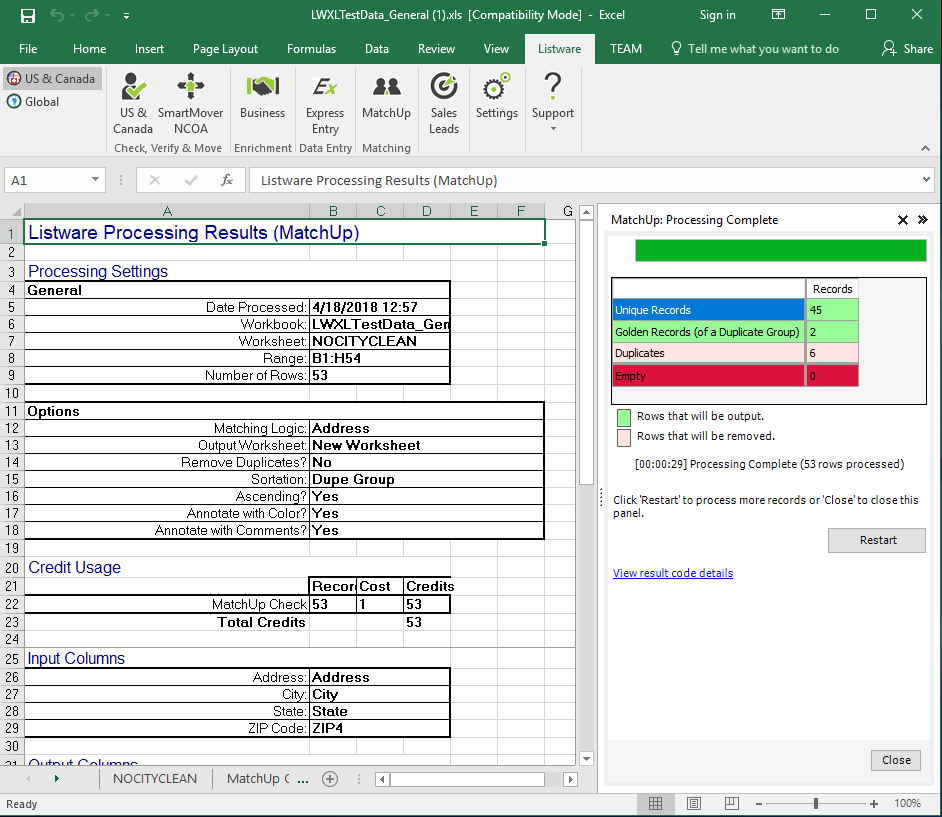Click the Sales Leads icon

(x=444, y=103)
